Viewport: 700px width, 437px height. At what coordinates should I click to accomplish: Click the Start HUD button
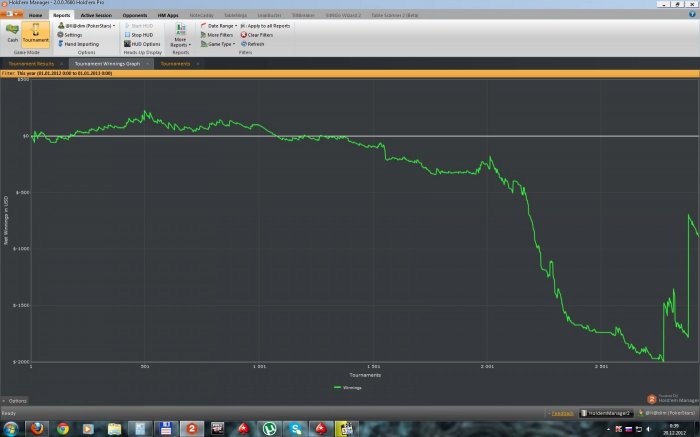[139, 26]
